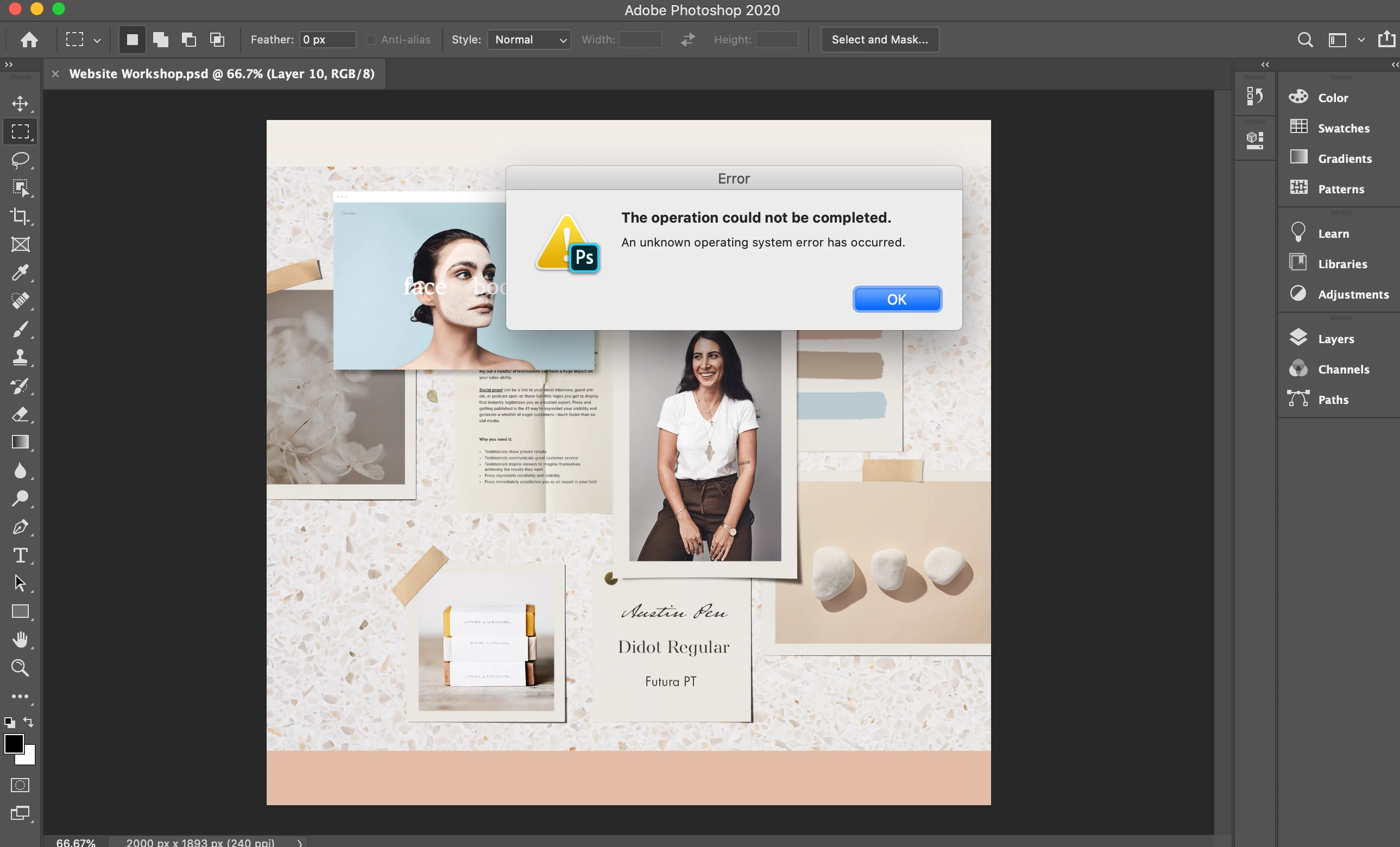Select the Pen tool
This screenshot has height=847, width=1400.
(21, 527)
